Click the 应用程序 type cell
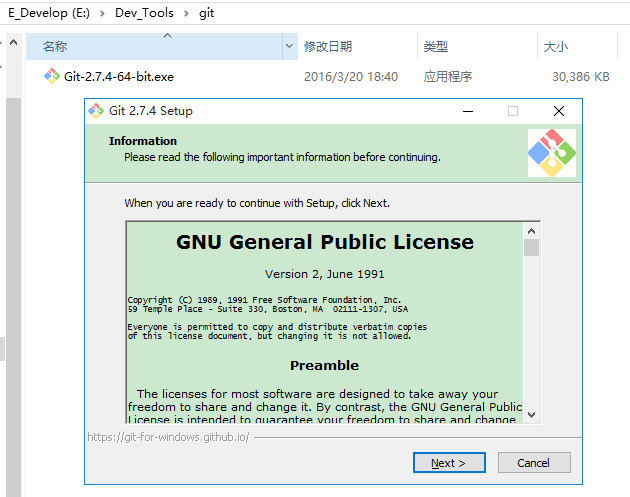This screenshot has width=630, height=497. coord(448,76)
